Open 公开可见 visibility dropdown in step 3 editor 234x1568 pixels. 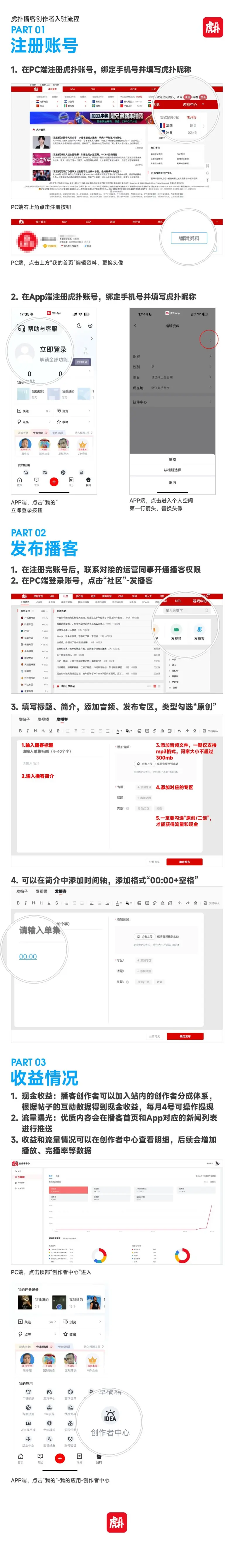(155, 861)
